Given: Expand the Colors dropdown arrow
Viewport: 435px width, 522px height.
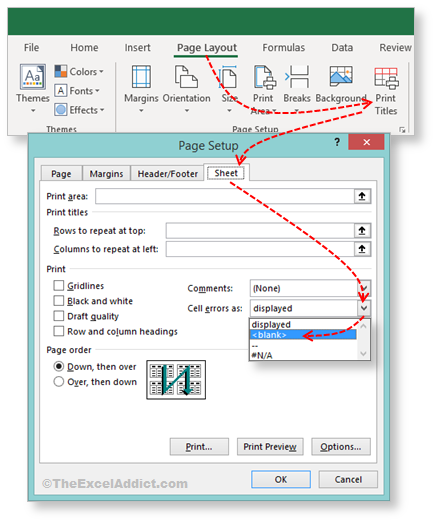Looking at the screenshot, I should pos(101,71).
